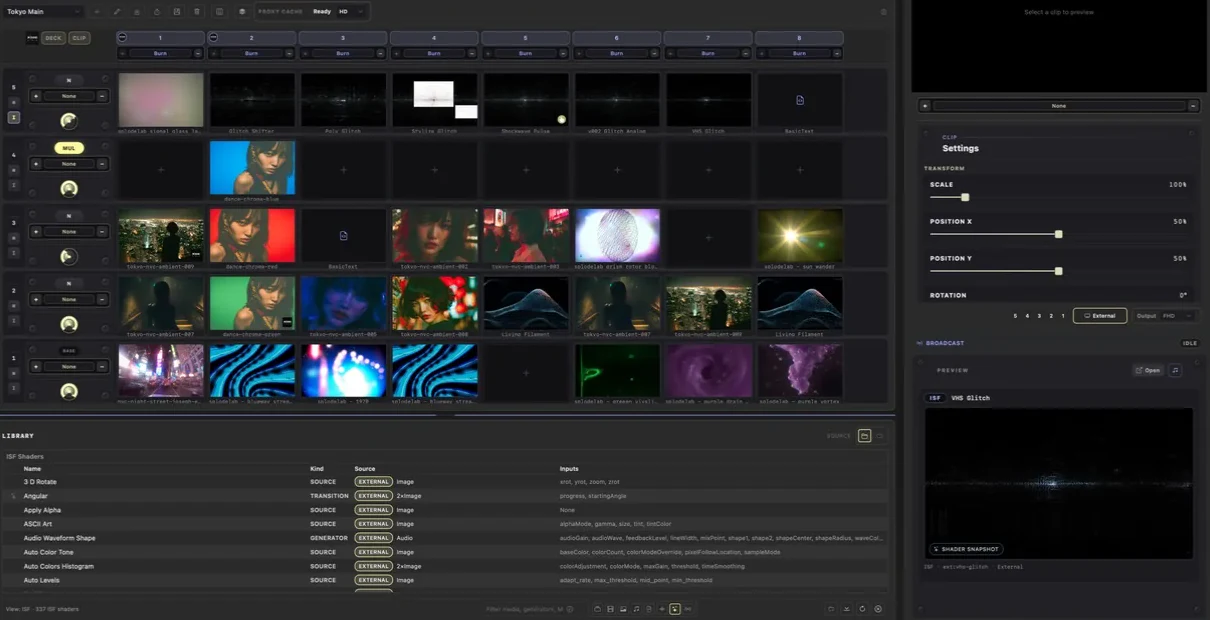Adjust the Position Y slider handle
Image resolution: width=1210 pixels, height=620 pixels.
(1059, 271)
